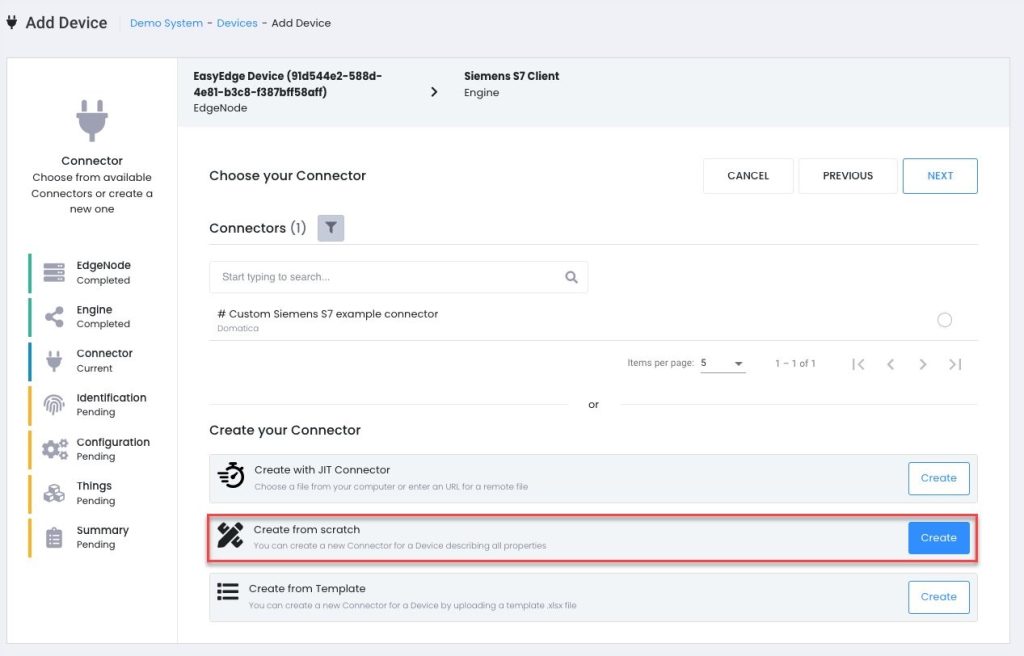Click the large Connector plug icon
This screenshot has height=656, width=1024.
[92, 120]
